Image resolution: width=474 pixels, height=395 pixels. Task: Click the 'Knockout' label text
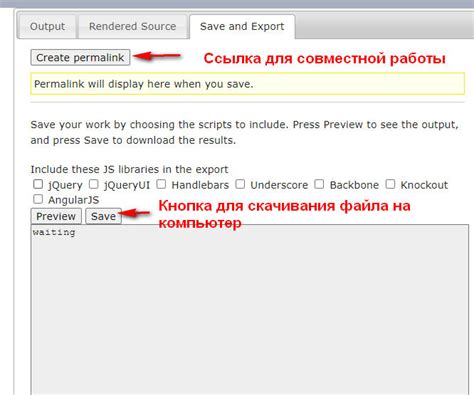pos(424,185)
